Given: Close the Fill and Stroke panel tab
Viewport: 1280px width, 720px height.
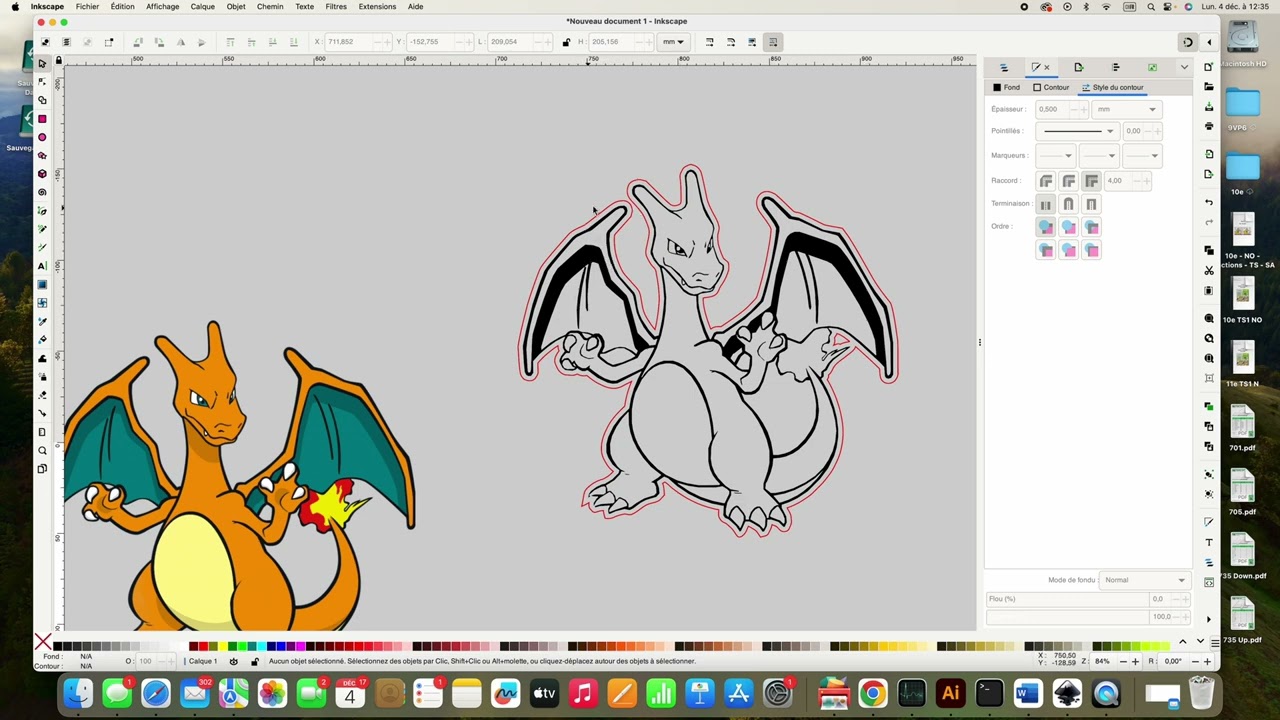Looking at the screenshot, I should pyautogui.click(x=1047, y=67).
